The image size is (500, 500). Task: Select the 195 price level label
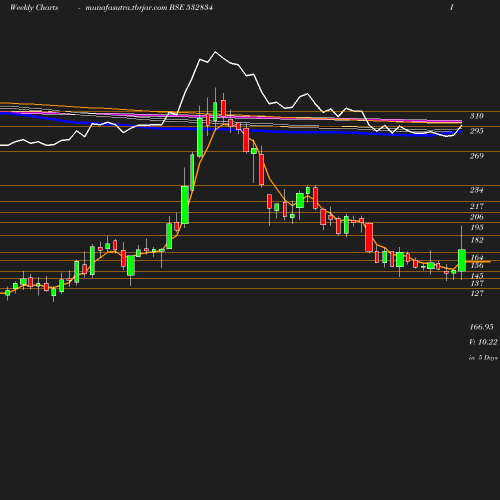(x=477, y=227)
